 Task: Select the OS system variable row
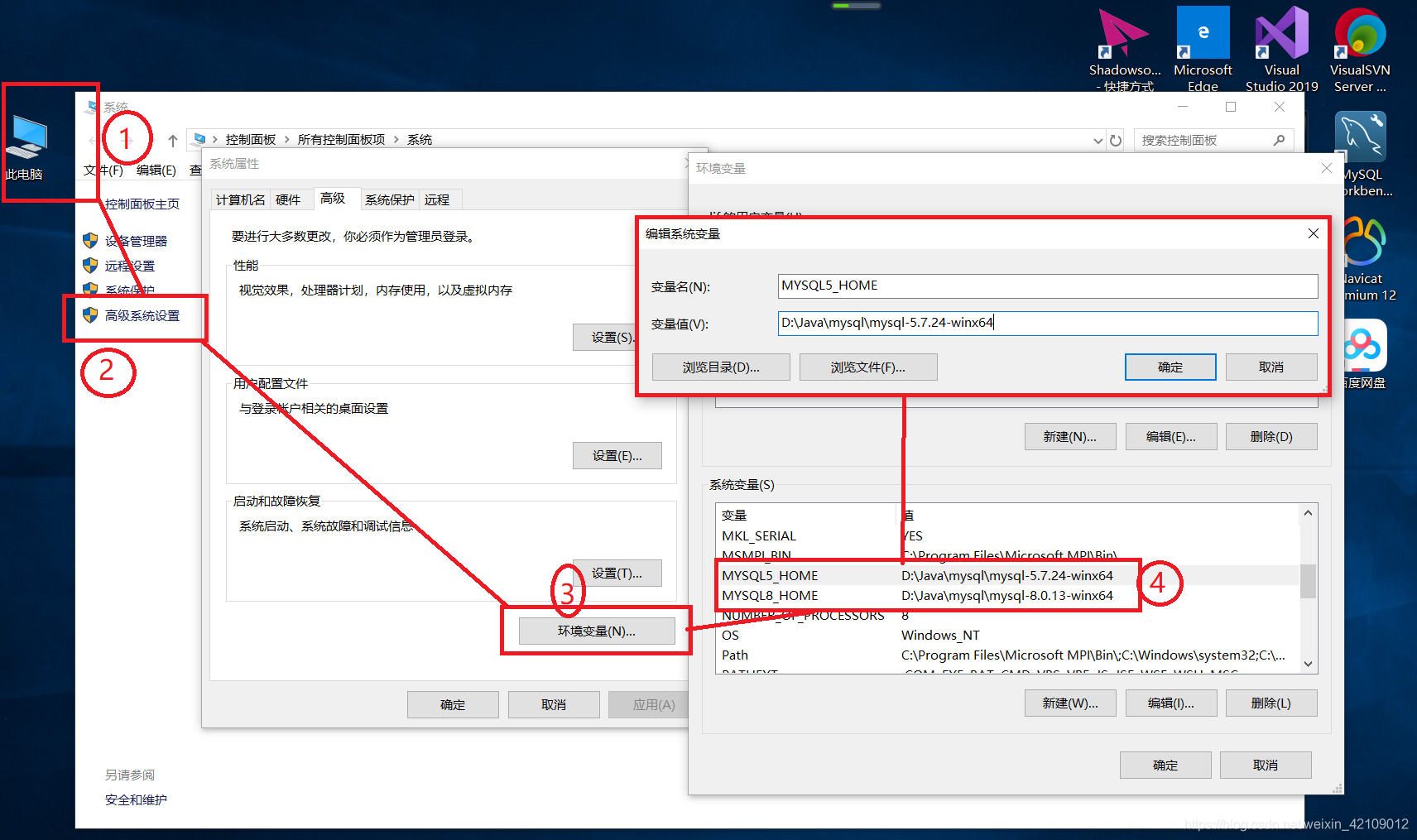click(x=1007, y=635)
